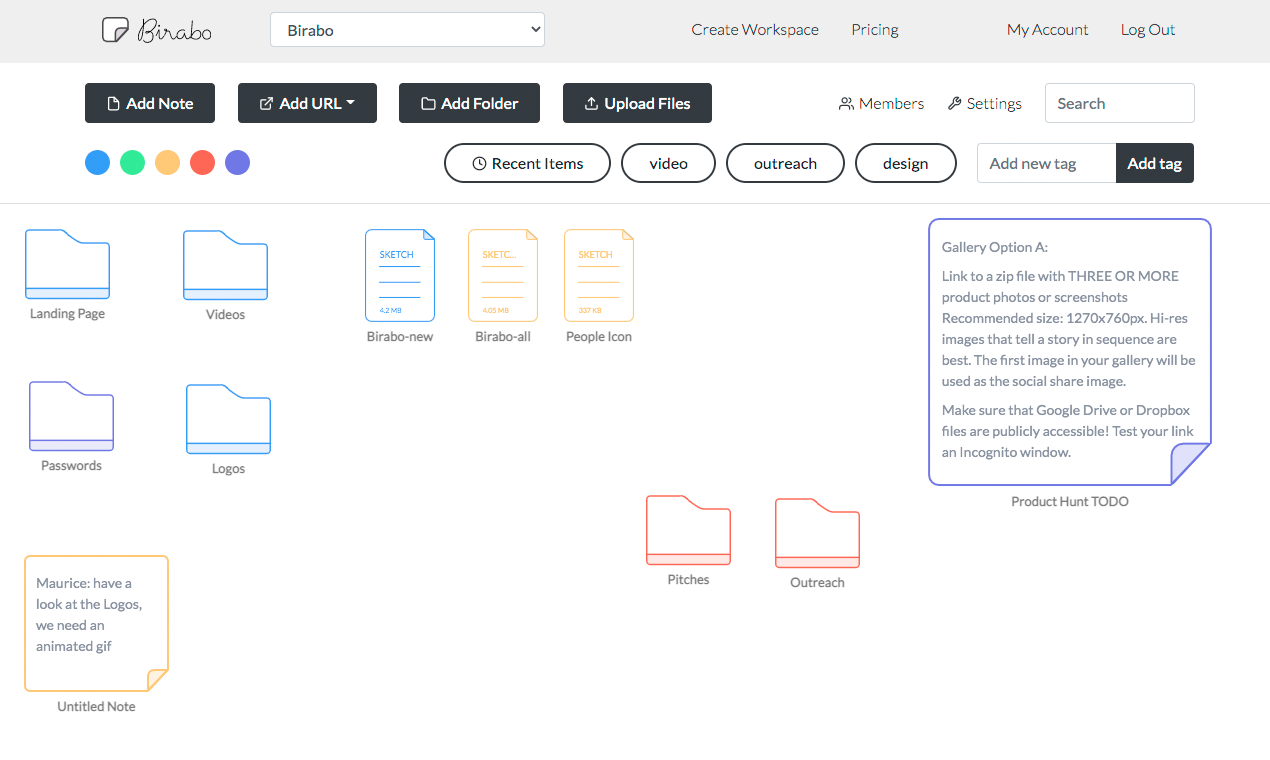Click Log Out
This screenshot has width=1270, height=760.
tap(1148, 30)
